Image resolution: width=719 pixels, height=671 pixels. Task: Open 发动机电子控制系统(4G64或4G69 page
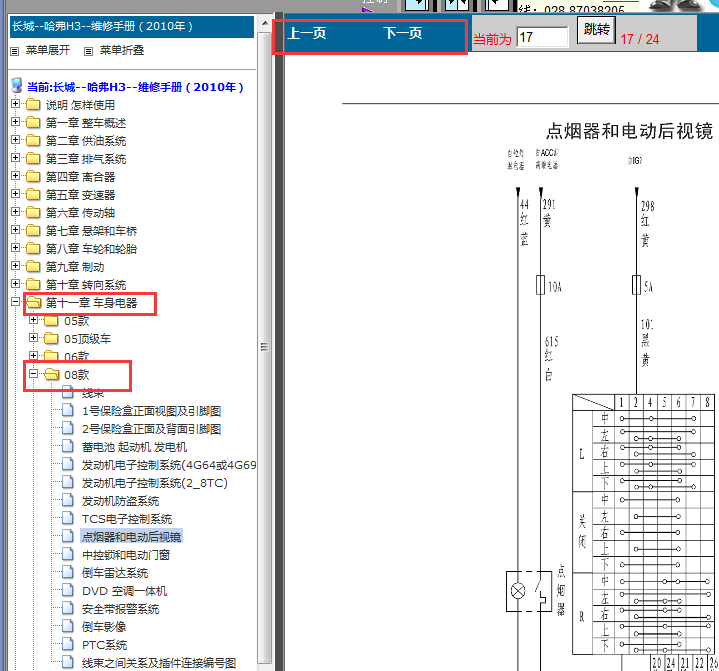click(169, 465)
